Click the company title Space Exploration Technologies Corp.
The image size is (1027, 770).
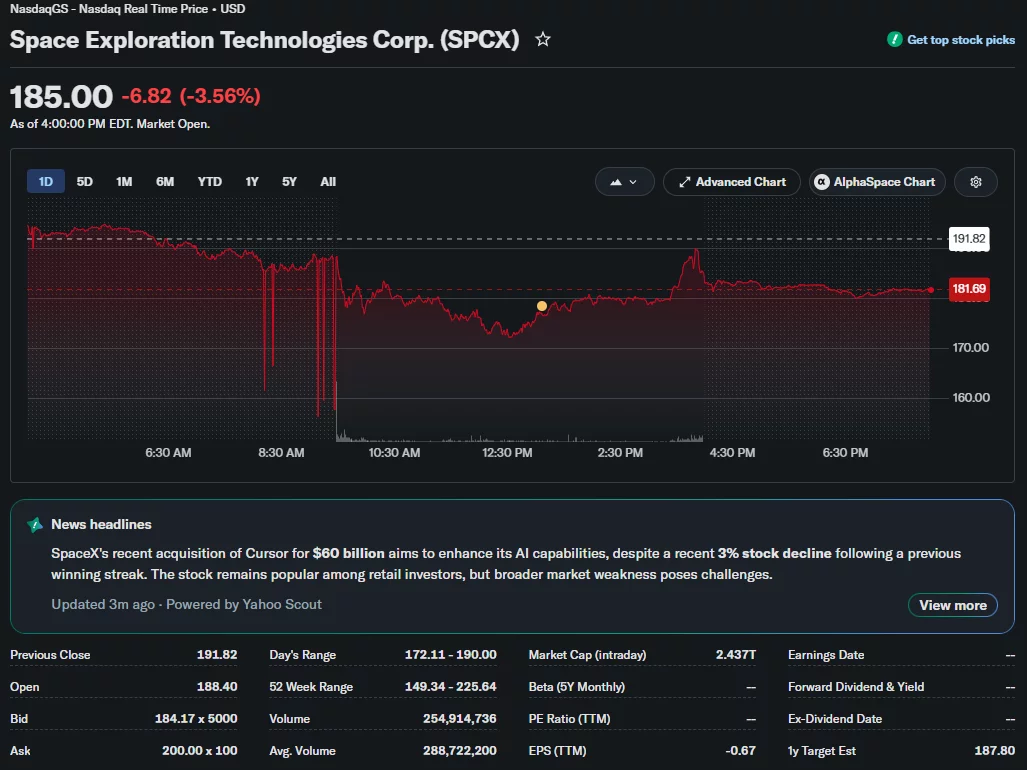pos(265,40)
